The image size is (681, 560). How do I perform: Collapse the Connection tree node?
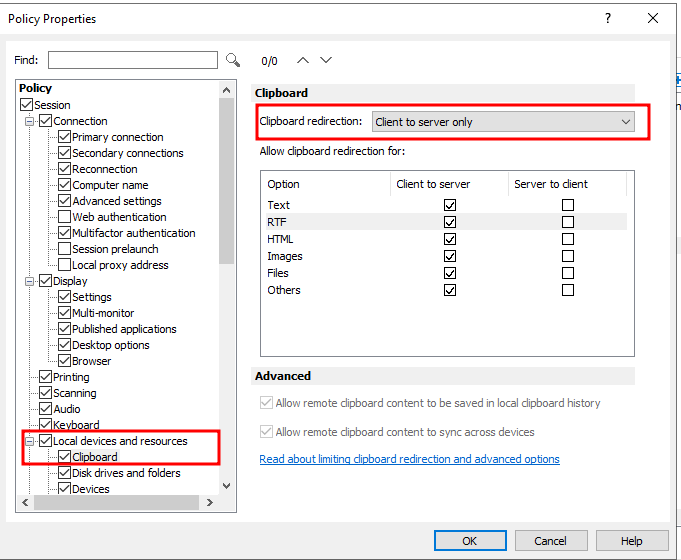click(x=31, y=121)
